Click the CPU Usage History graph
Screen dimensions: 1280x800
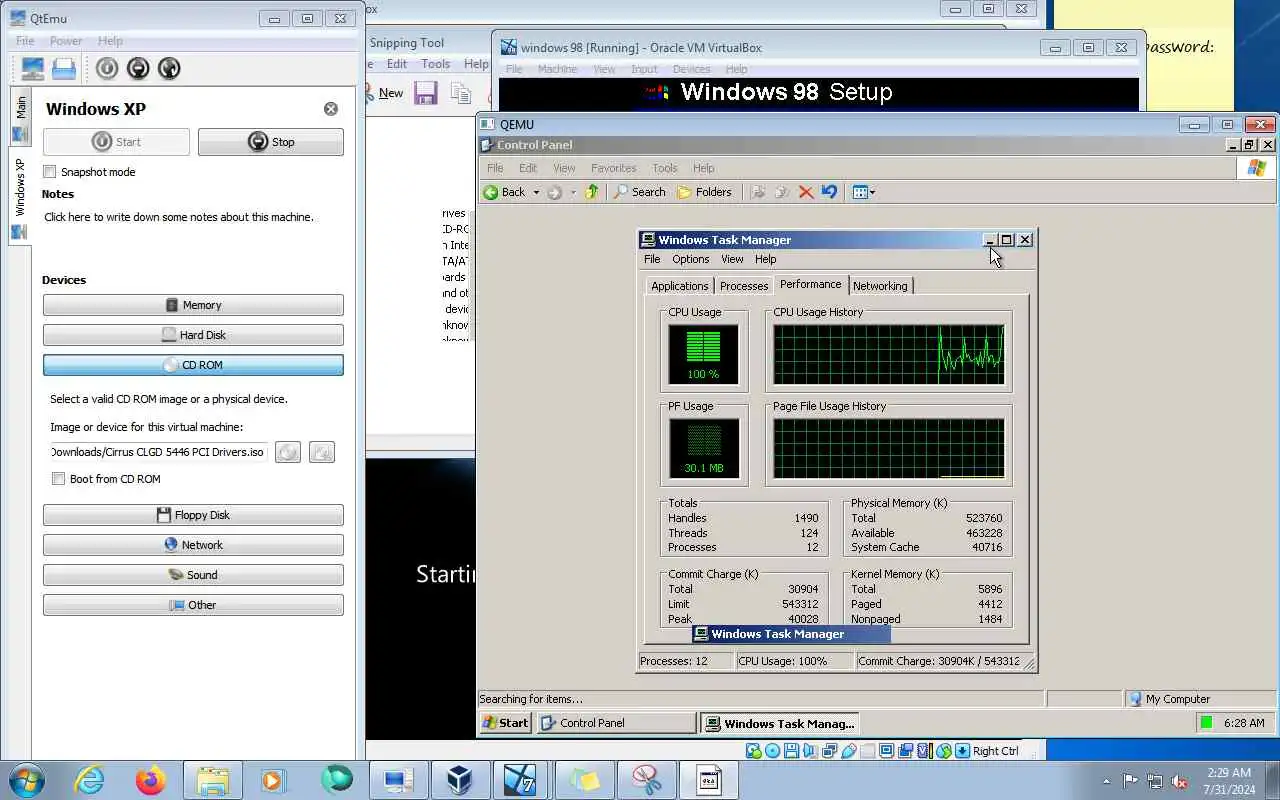[888, 354]
